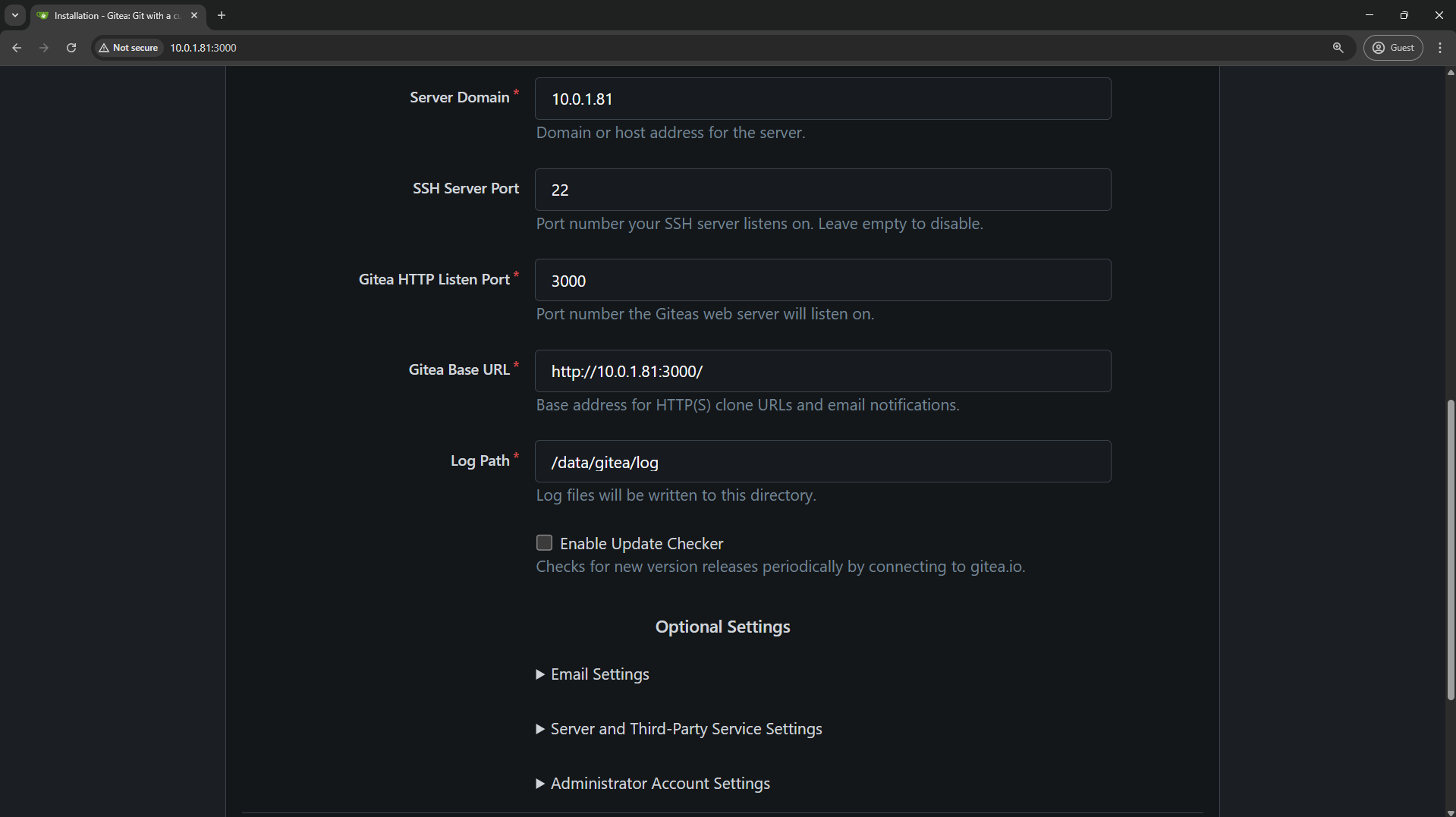Click the Optional Settings heading
This screenshot has width=1456, height=817.
click(x=722, y=627)
